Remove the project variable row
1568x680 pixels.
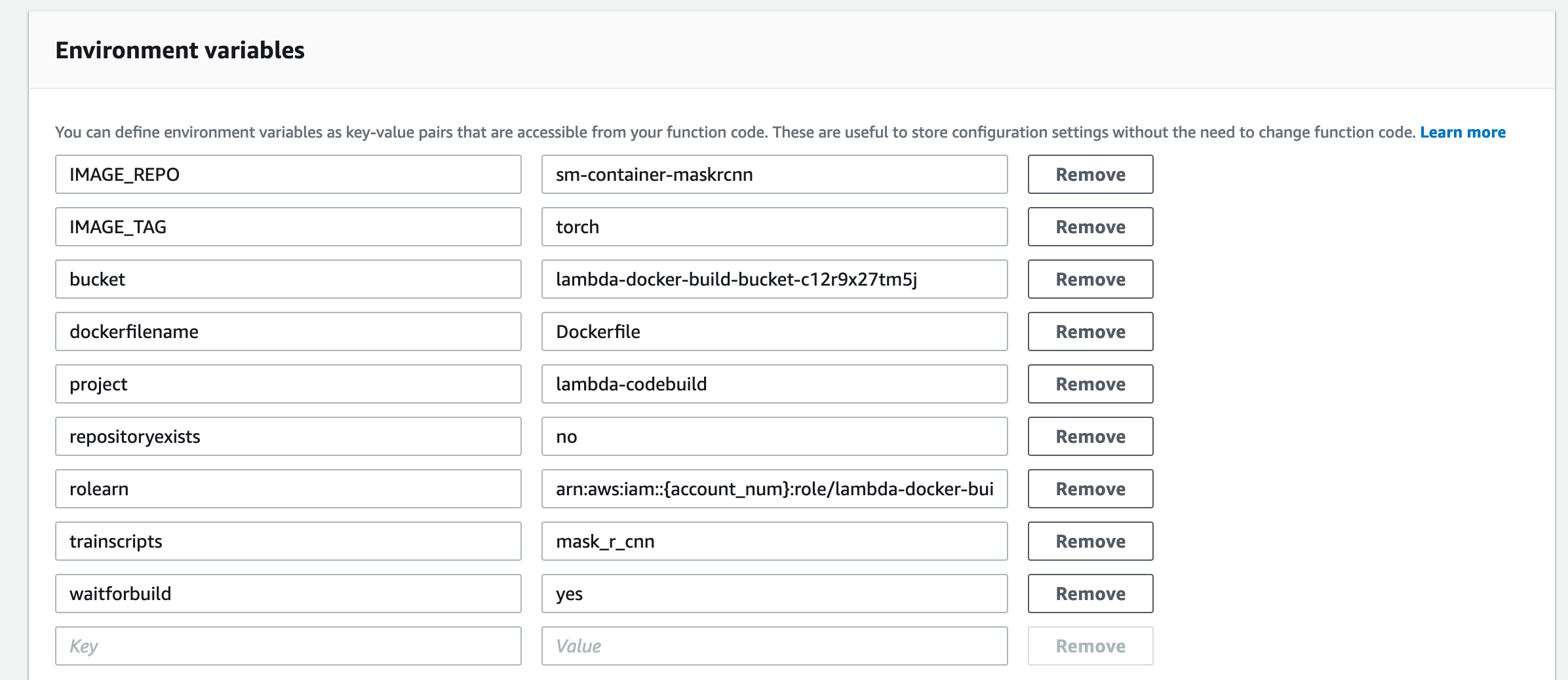point(1090,384)
